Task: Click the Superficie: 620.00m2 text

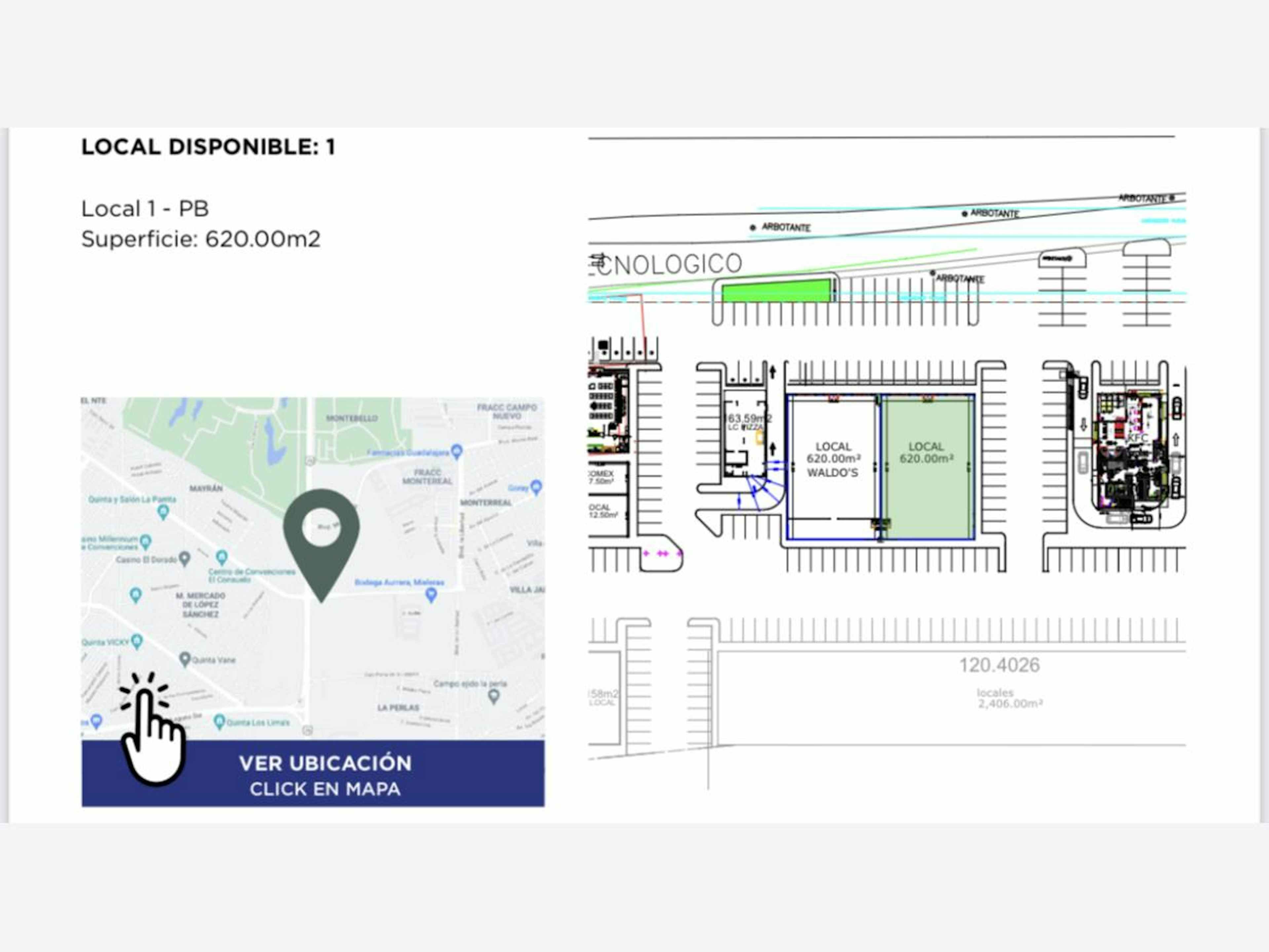Action: click(201, 239)
